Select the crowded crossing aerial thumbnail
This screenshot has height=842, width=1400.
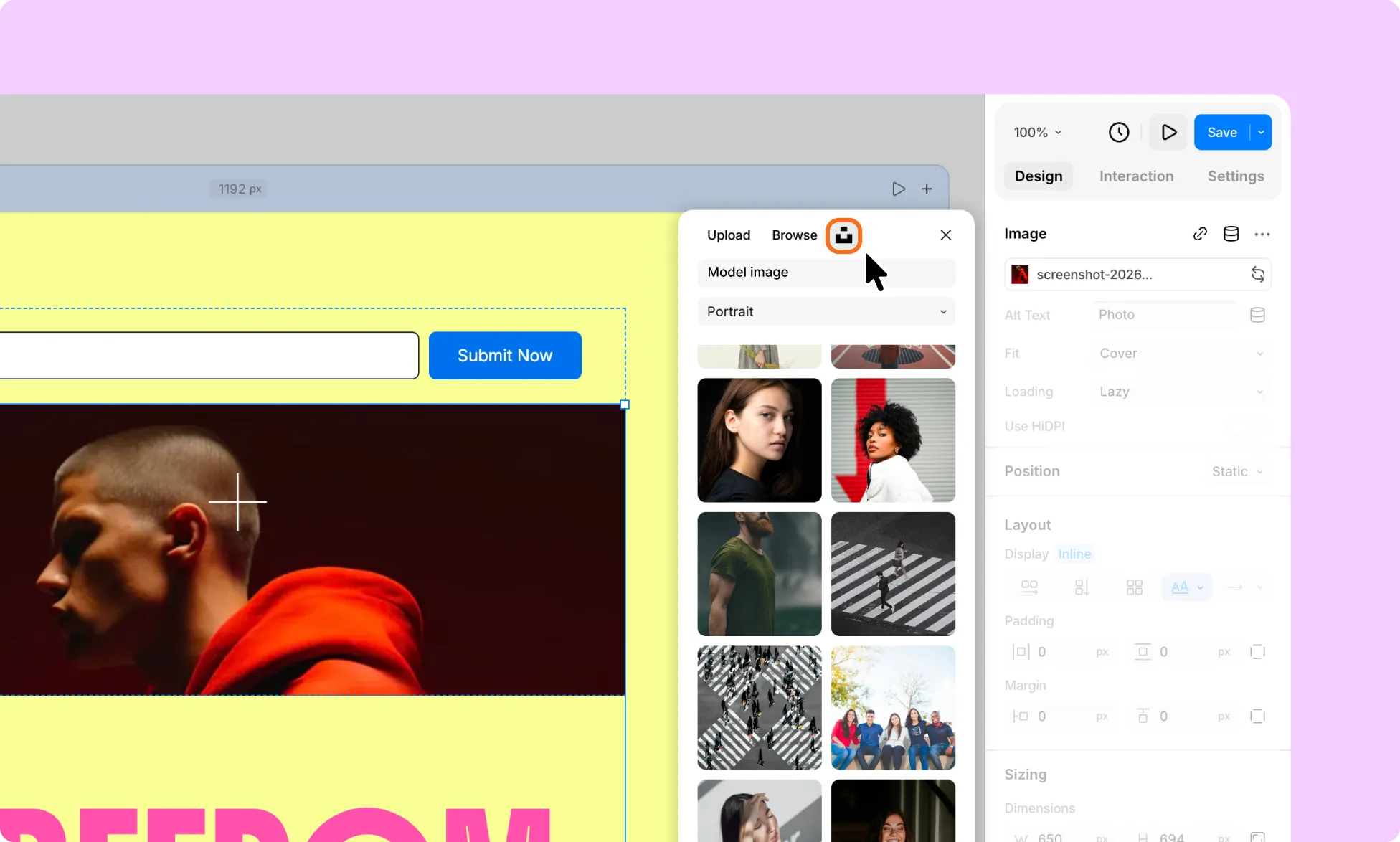[760, 708]
